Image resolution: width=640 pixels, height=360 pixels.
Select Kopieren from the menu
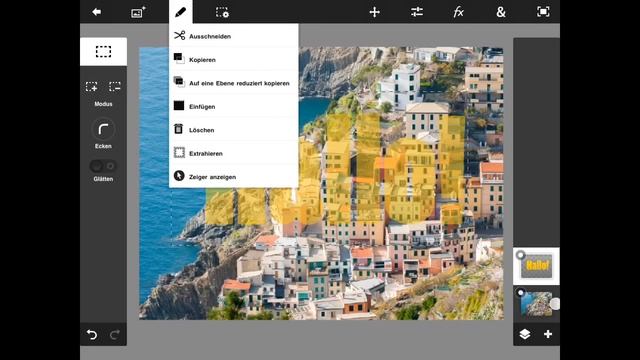[233, 59]
